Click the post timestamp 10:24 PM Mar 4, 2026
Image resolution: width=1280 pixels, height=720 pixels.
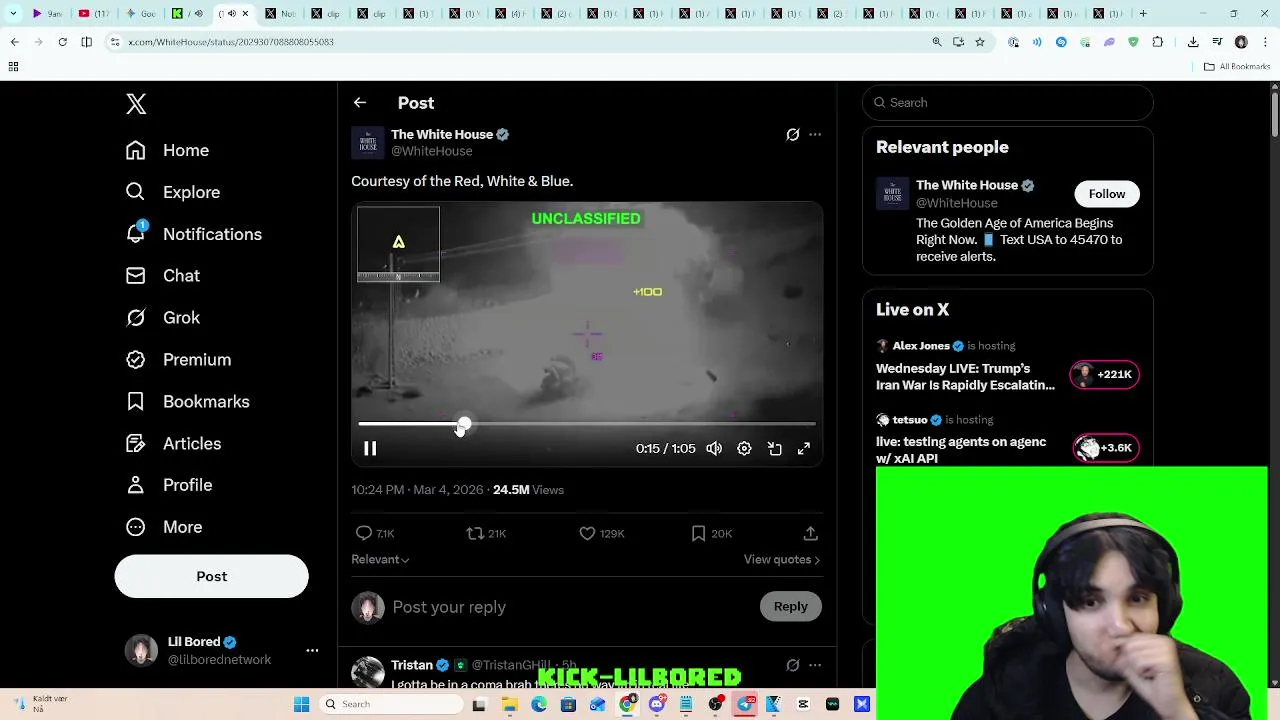point(418,490)
